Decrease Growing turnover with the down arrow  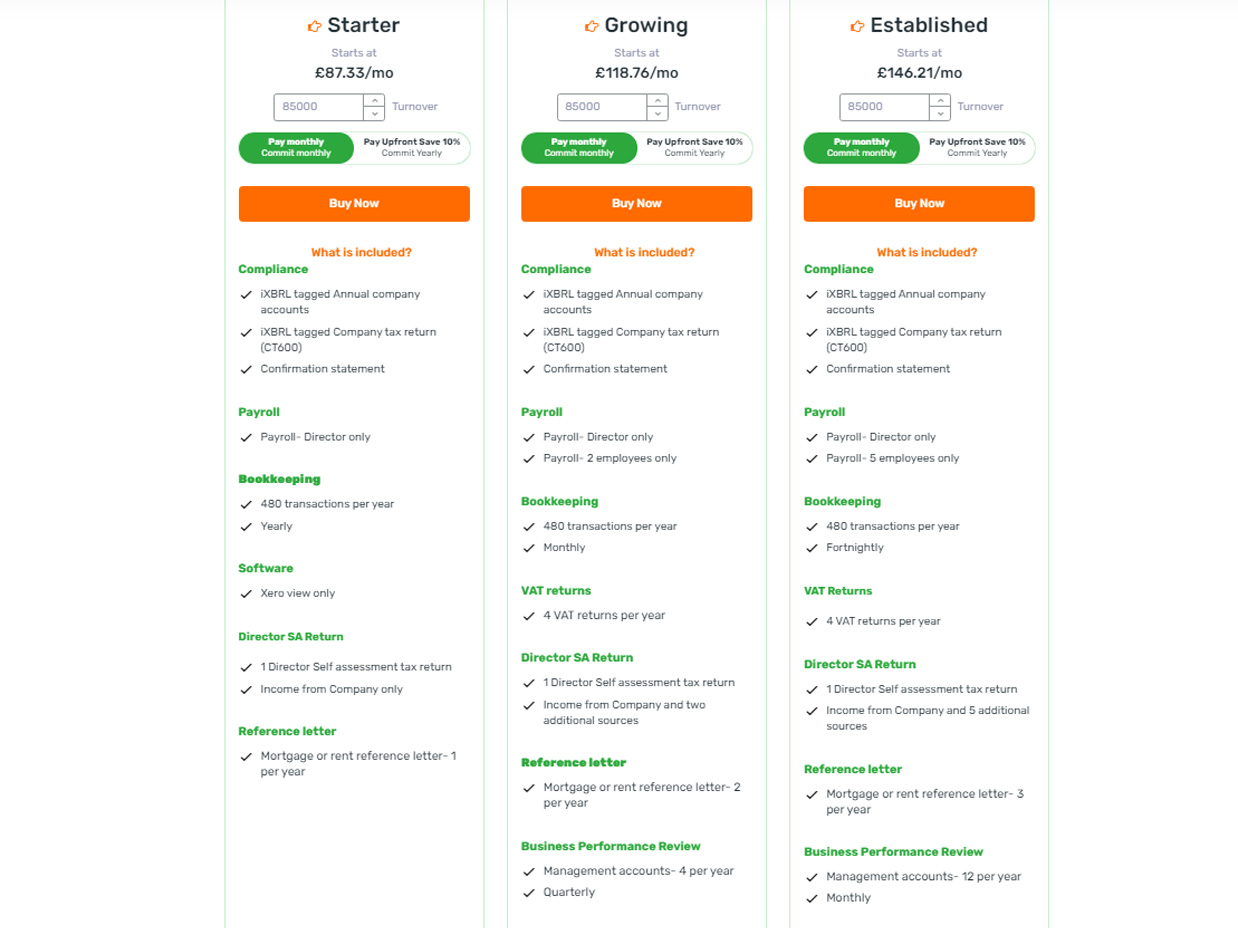(x=657, y=113)
